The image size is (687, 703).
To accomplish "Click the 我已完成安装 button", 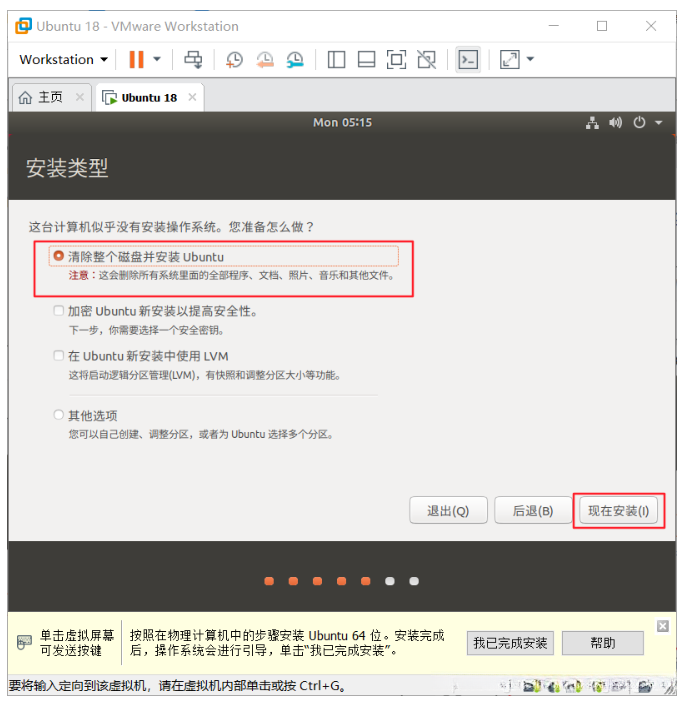I will pyautogui.click(x=510, y=643).
